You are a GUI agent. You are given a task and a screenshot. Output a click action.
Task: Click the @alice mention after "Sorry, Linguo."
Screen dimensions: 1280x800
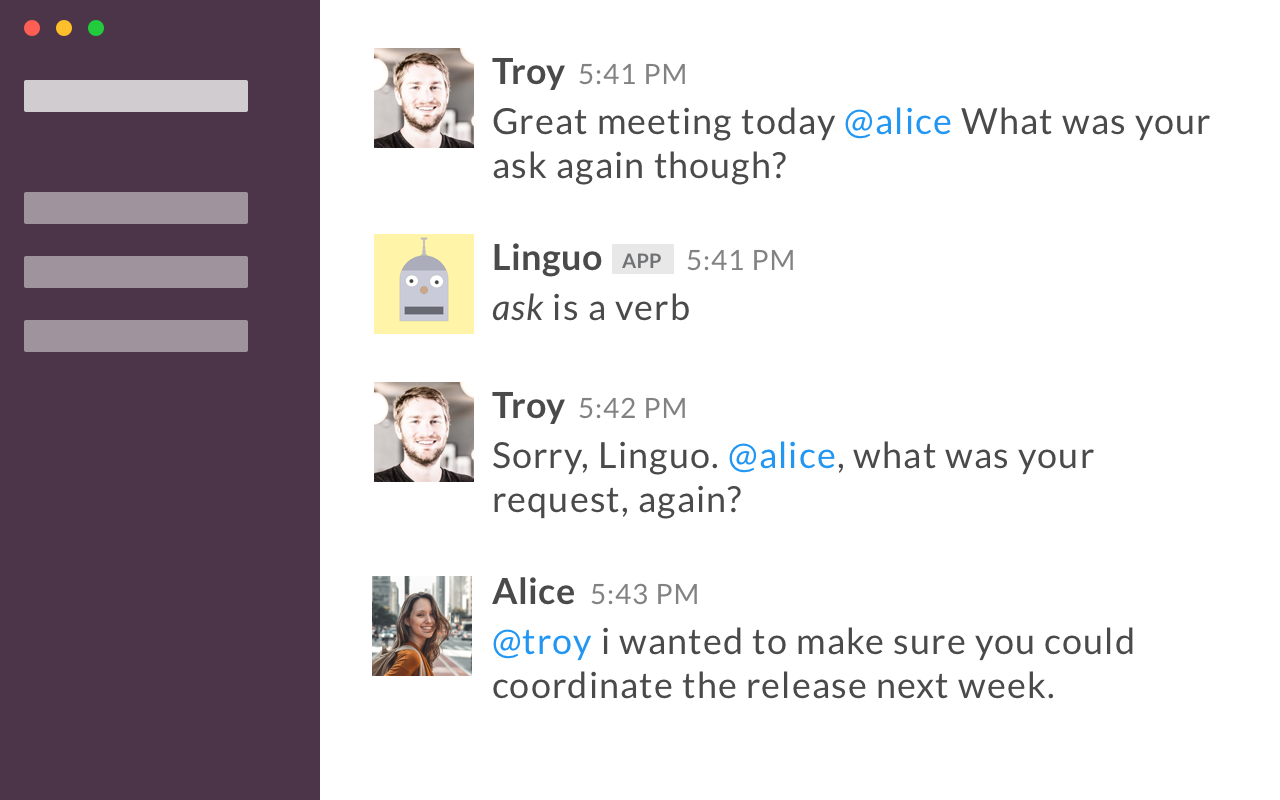click(781, 456)
